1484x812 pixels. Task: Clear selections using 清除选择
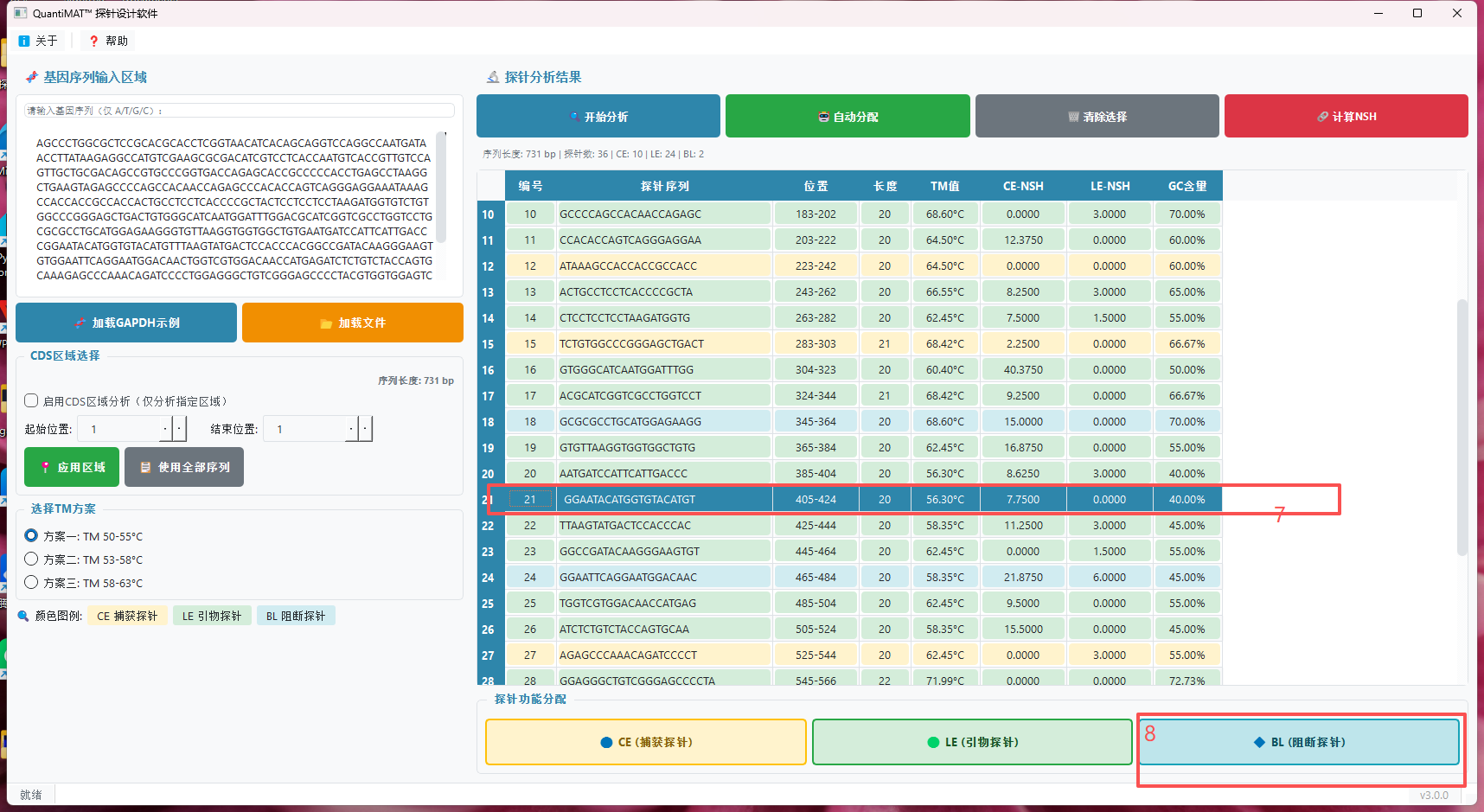pos(1097,116)
